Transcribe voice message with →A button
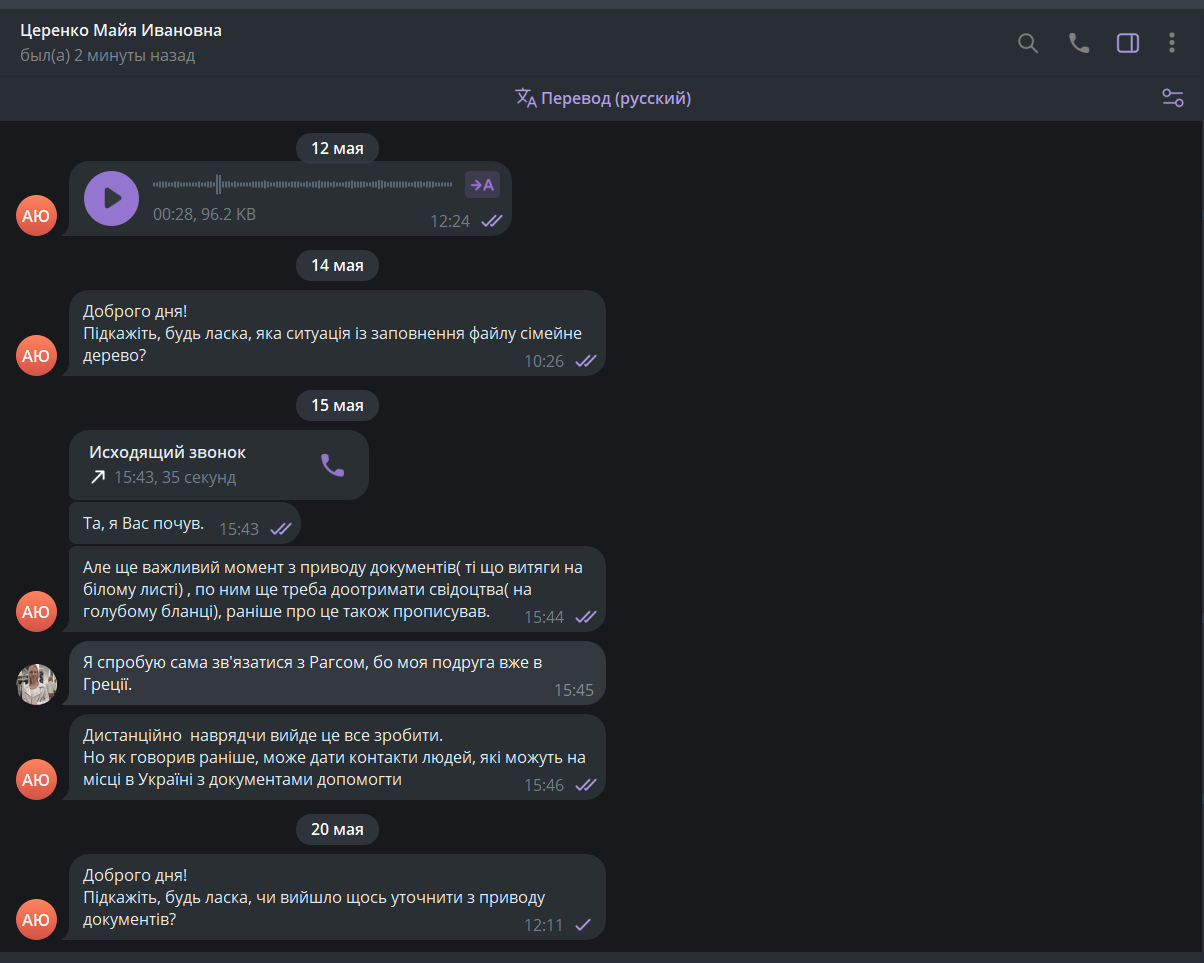Viewport: 1204px width, 963px height. click(x=482, y=184)
